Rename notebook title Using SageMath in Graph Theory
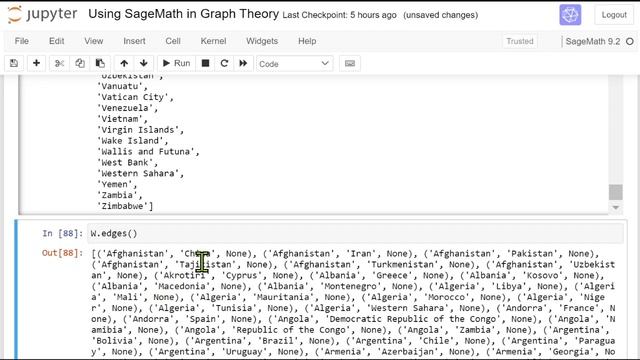640x360 pixels. [183, 14]
